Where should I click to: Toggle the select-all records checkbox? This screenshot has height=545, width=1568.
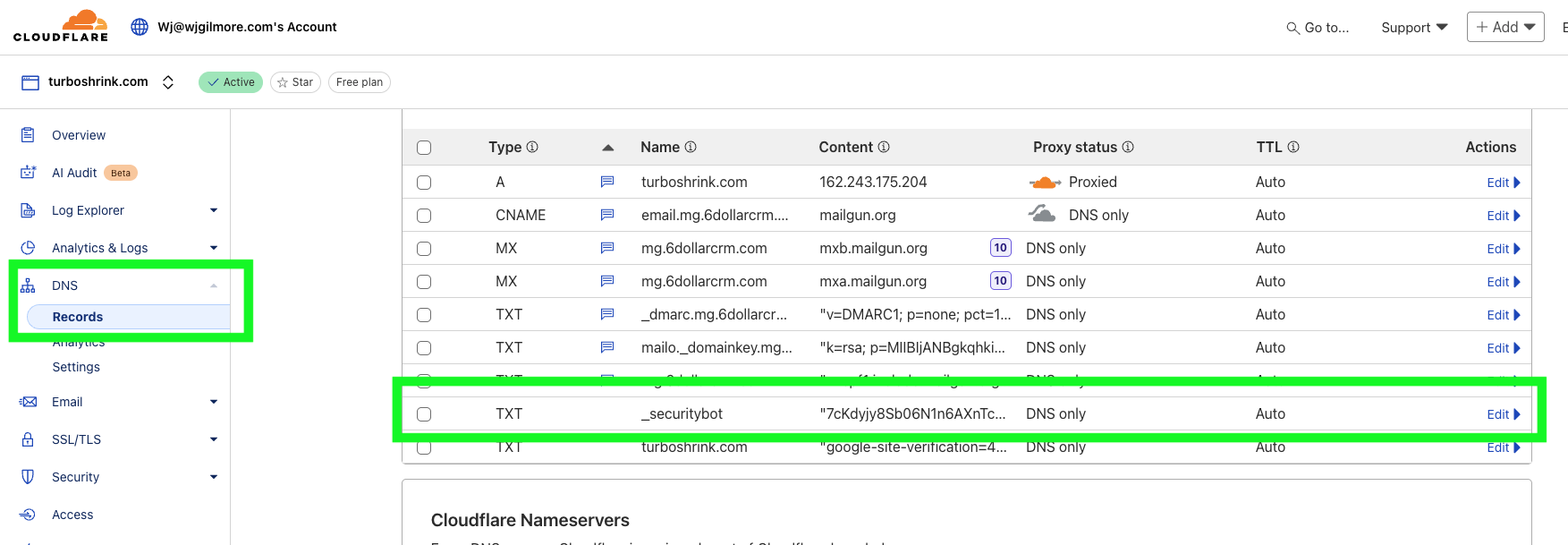tap(424, 148)
